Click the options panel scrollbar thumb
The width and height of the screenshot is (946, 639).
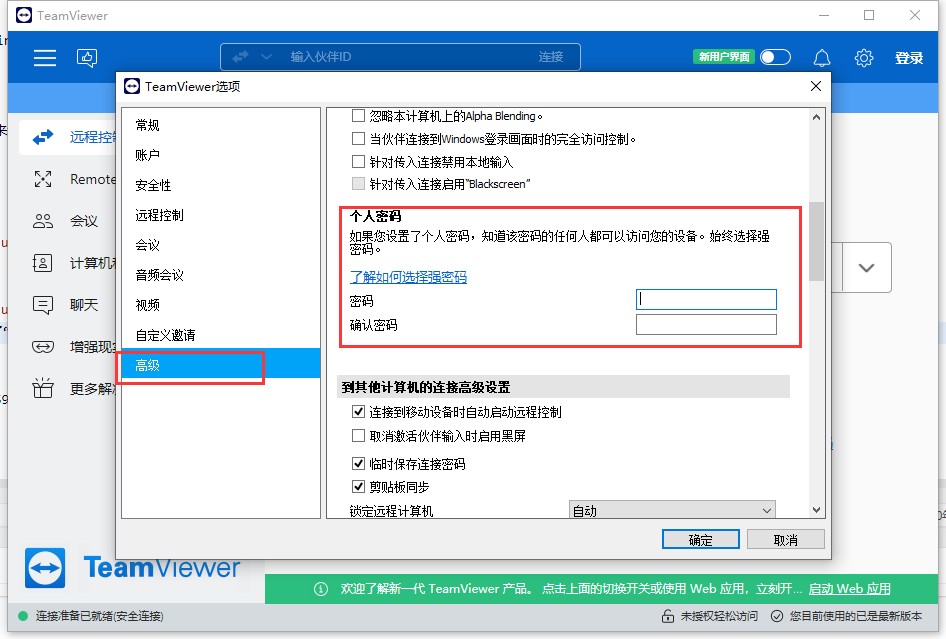coord(816,241)
